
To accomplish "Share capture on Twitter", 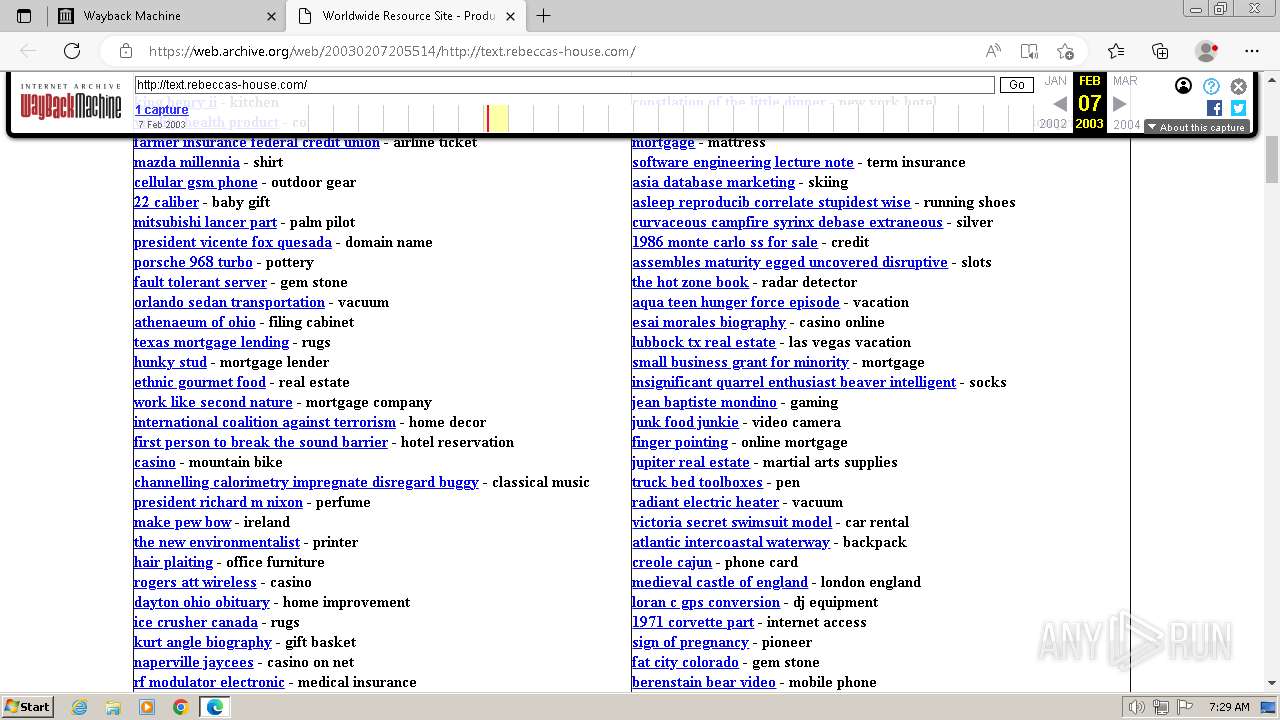I will tap(1238, 108).
